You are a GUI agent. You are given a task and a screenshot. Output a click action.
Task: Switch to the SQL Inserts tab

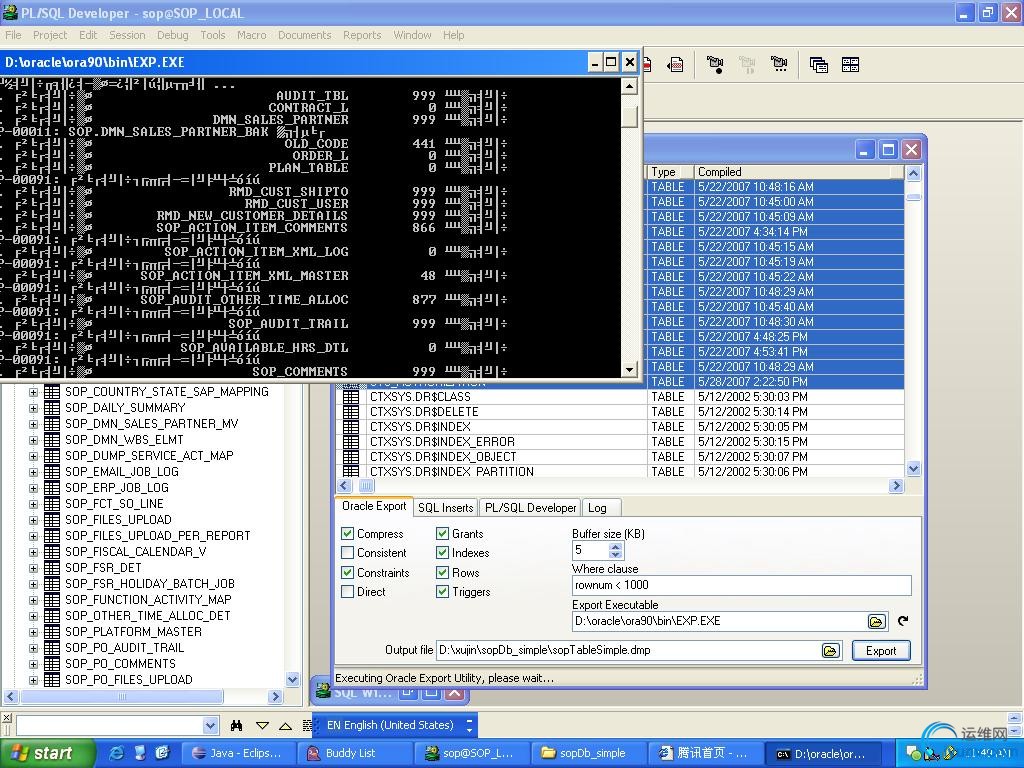(445, 507)
